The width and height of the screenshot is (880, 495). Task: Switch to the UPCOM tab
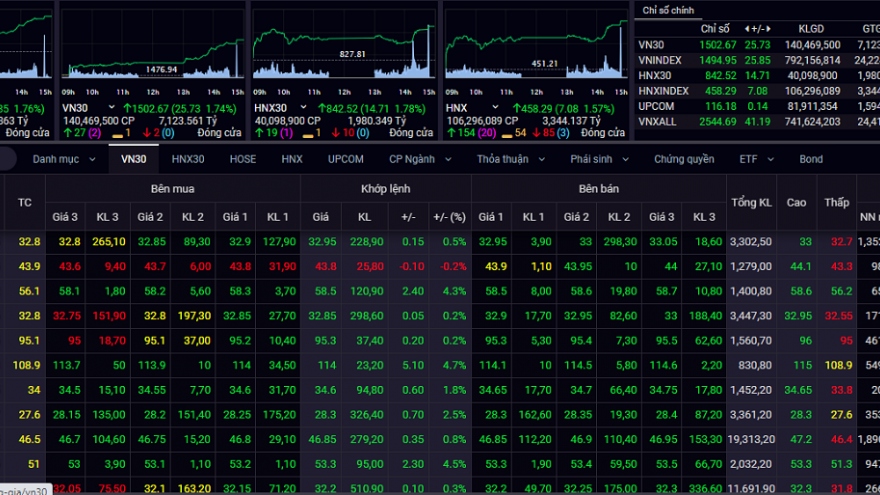[x=346, y=159]
